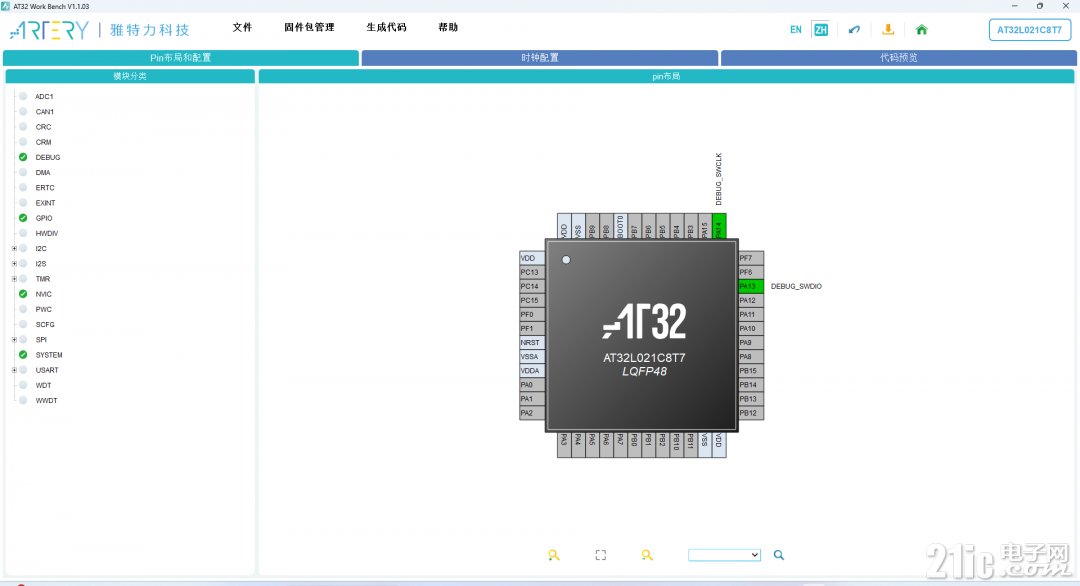Viewport: 1080px width, 586px height.
Task: Open the 生成代码 menu
Action: 386,28
